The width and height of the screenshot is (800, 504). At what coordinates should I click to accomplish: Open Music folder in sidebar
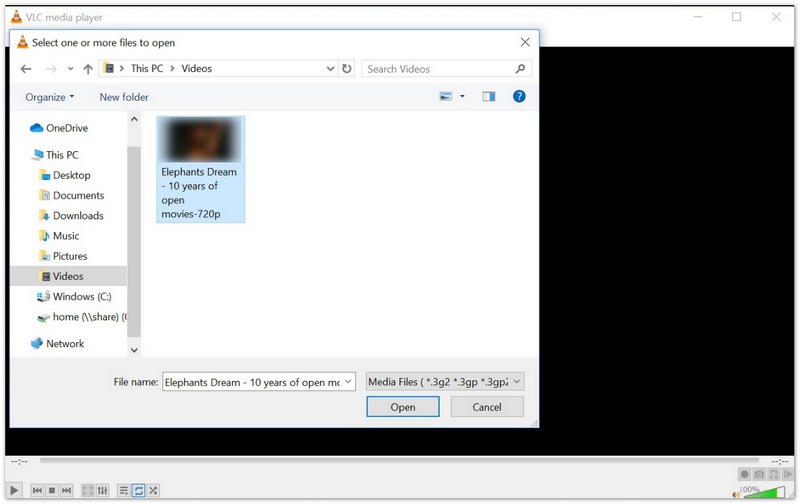click(x=59, y=236)
